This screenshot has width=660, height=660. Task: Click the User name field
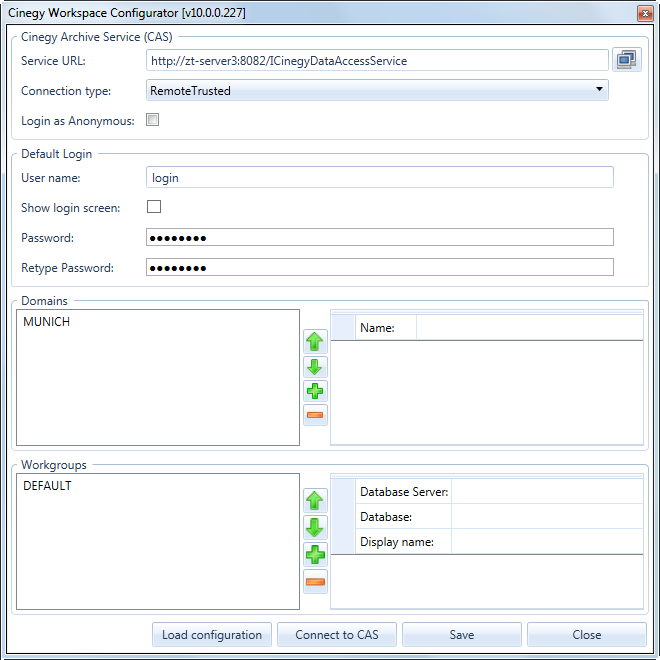point(380,177)
